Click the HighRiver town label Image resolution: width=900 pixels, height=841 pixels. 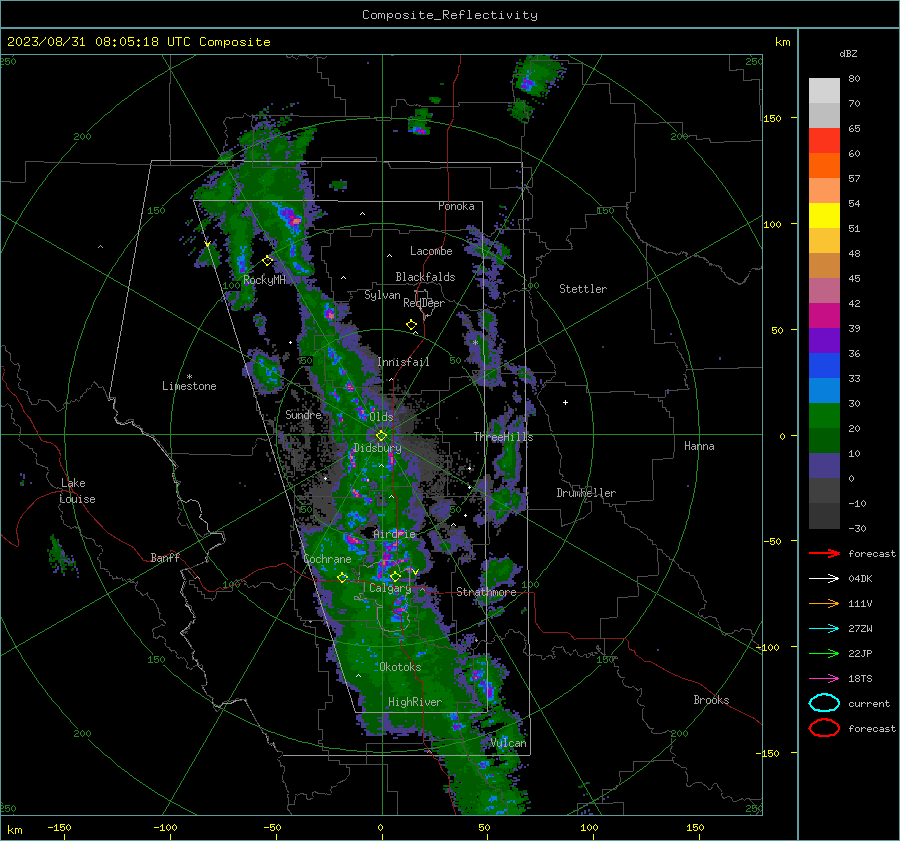coord(414,702)
